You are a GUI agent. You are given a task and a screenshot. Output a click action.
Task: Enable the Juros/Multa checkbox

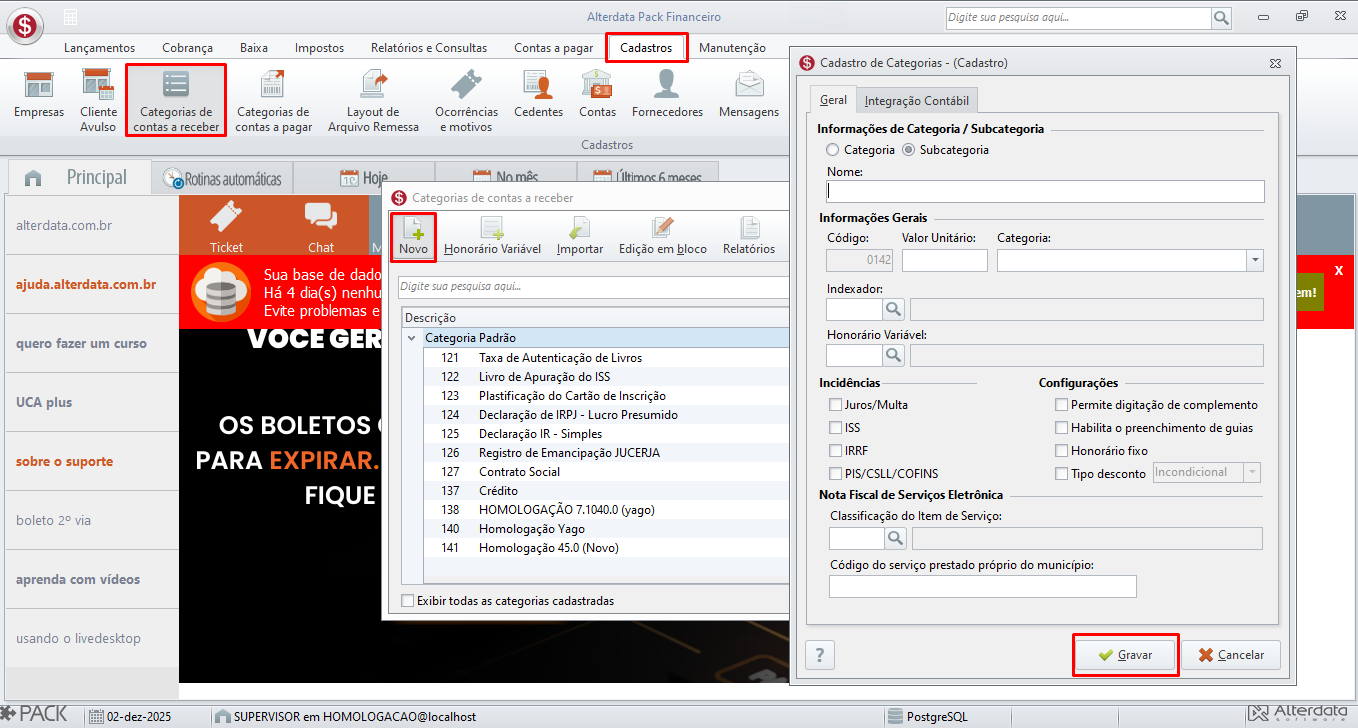(x=836, y=405)
